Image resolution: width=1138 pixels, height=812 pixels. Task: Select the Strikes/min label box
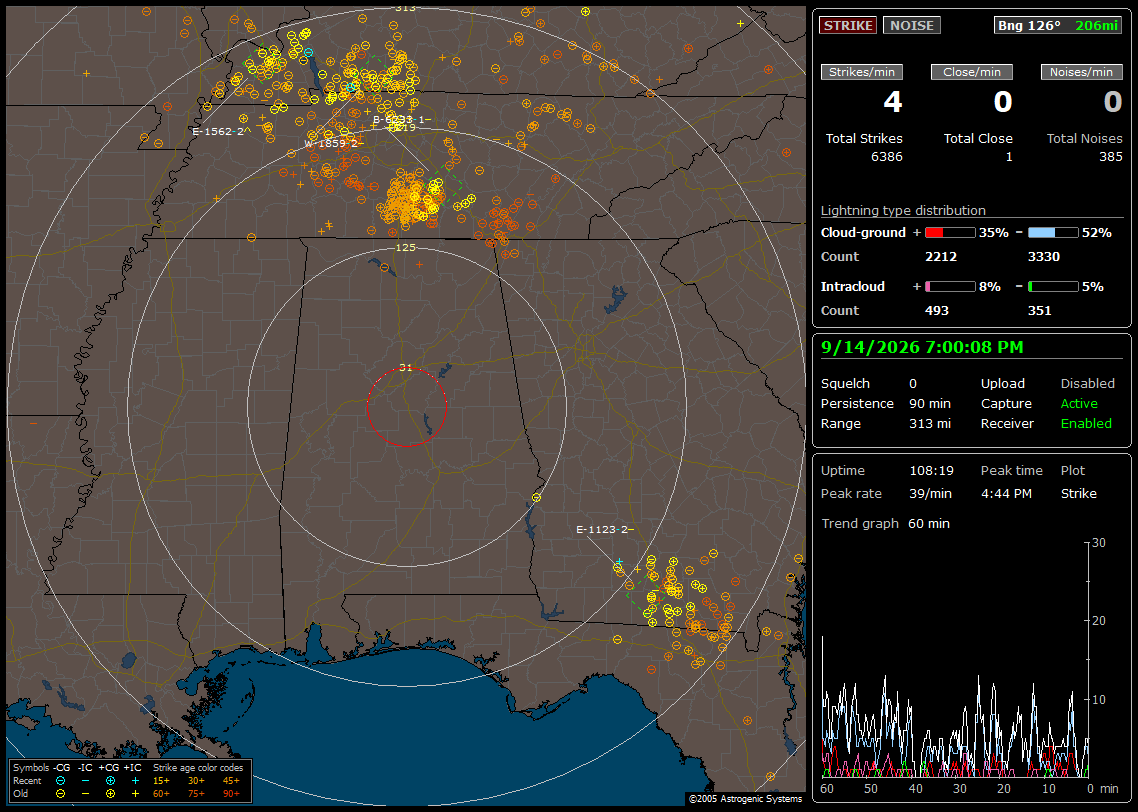(861, 72)
